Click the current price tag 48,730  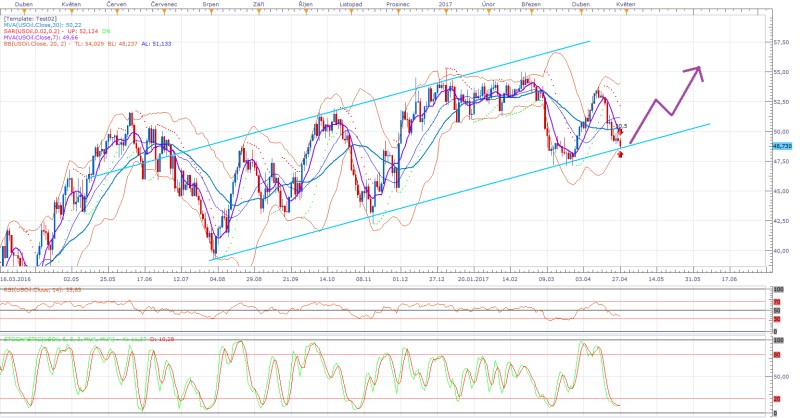(x=783, y=145)
